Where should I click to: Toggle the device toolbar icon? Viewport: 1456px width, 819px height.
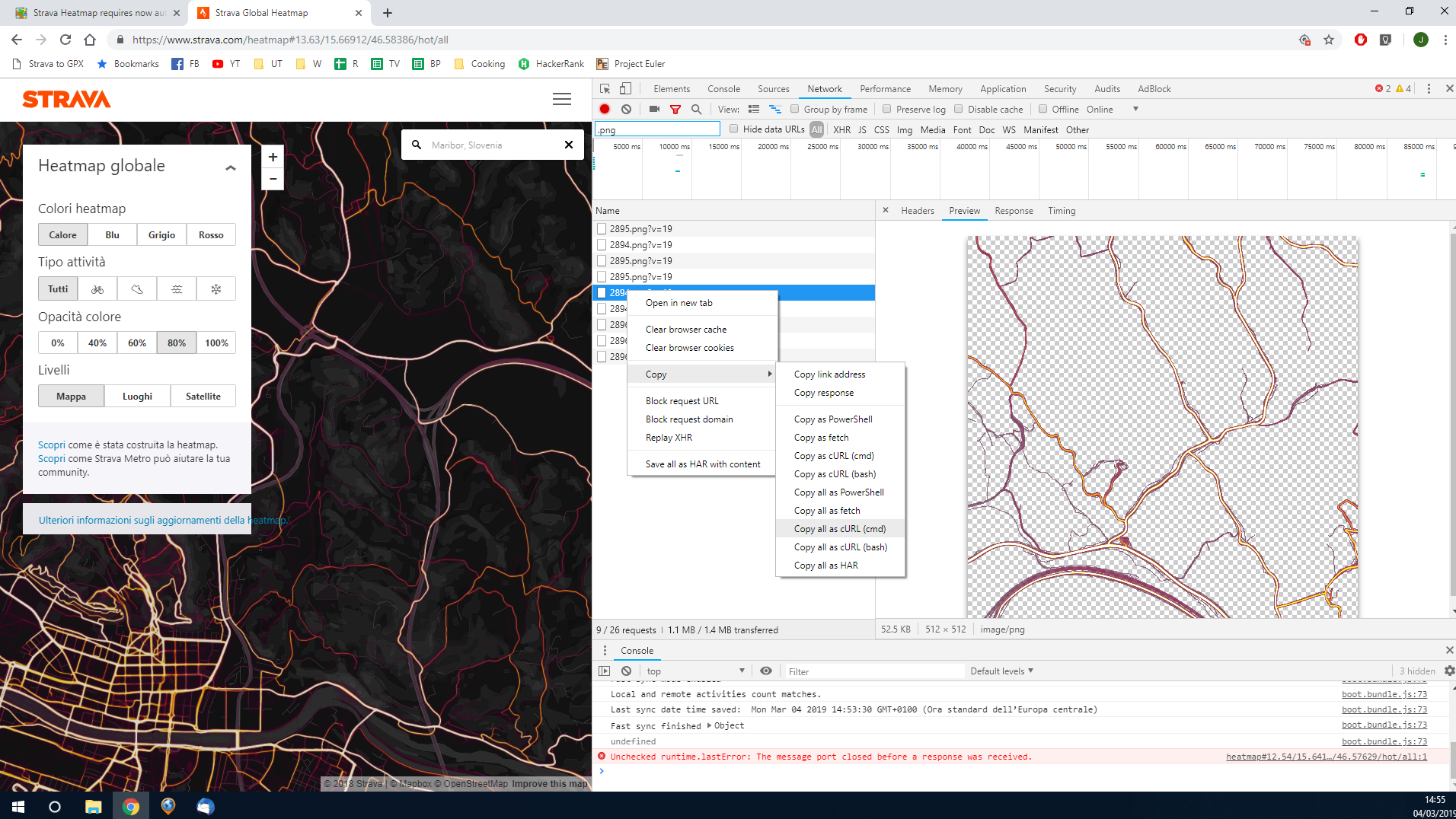coord(625,89)
